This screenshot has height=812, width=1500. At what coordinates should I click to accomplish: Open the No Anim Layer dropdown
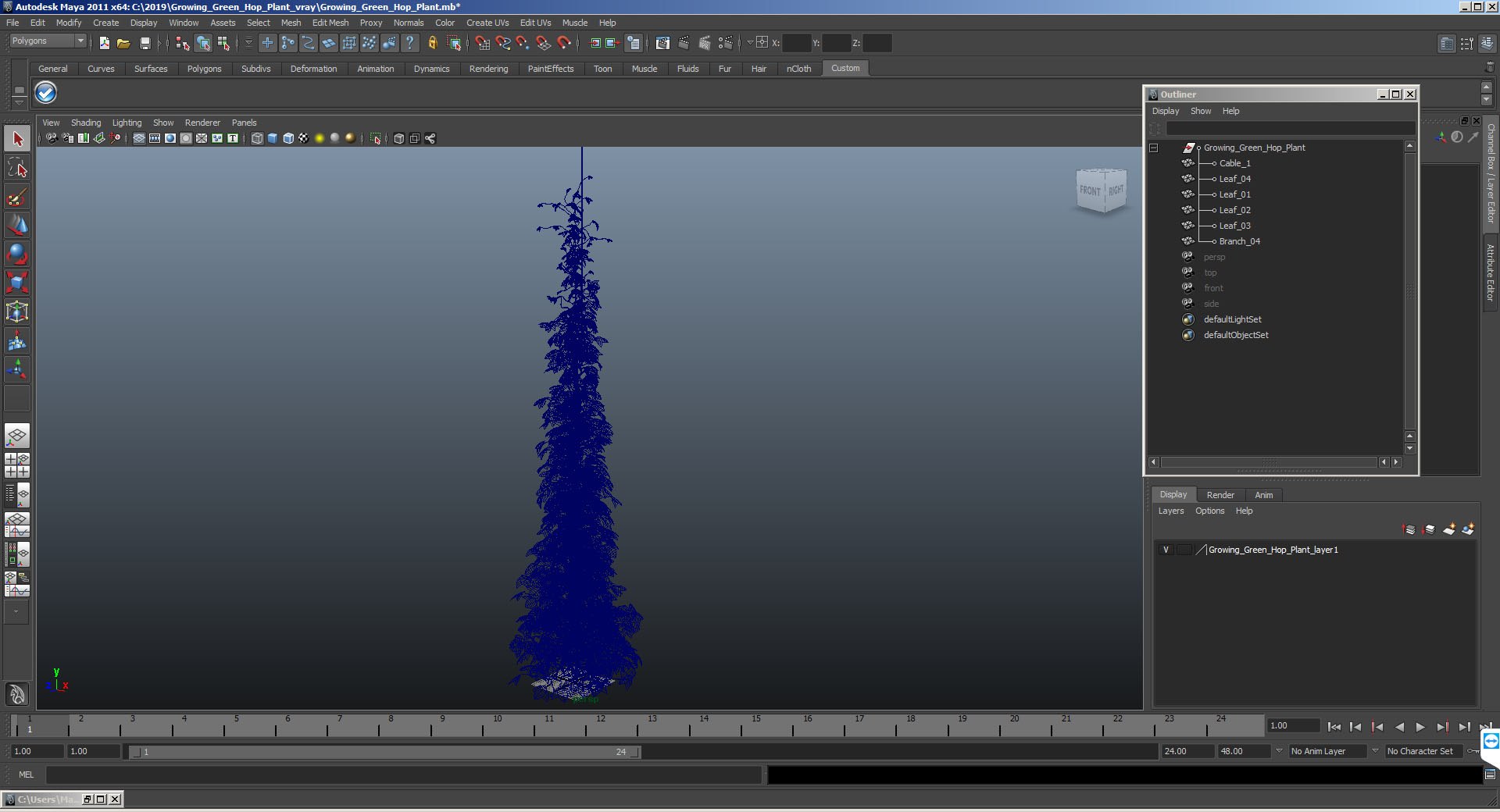coord(1327,751)
